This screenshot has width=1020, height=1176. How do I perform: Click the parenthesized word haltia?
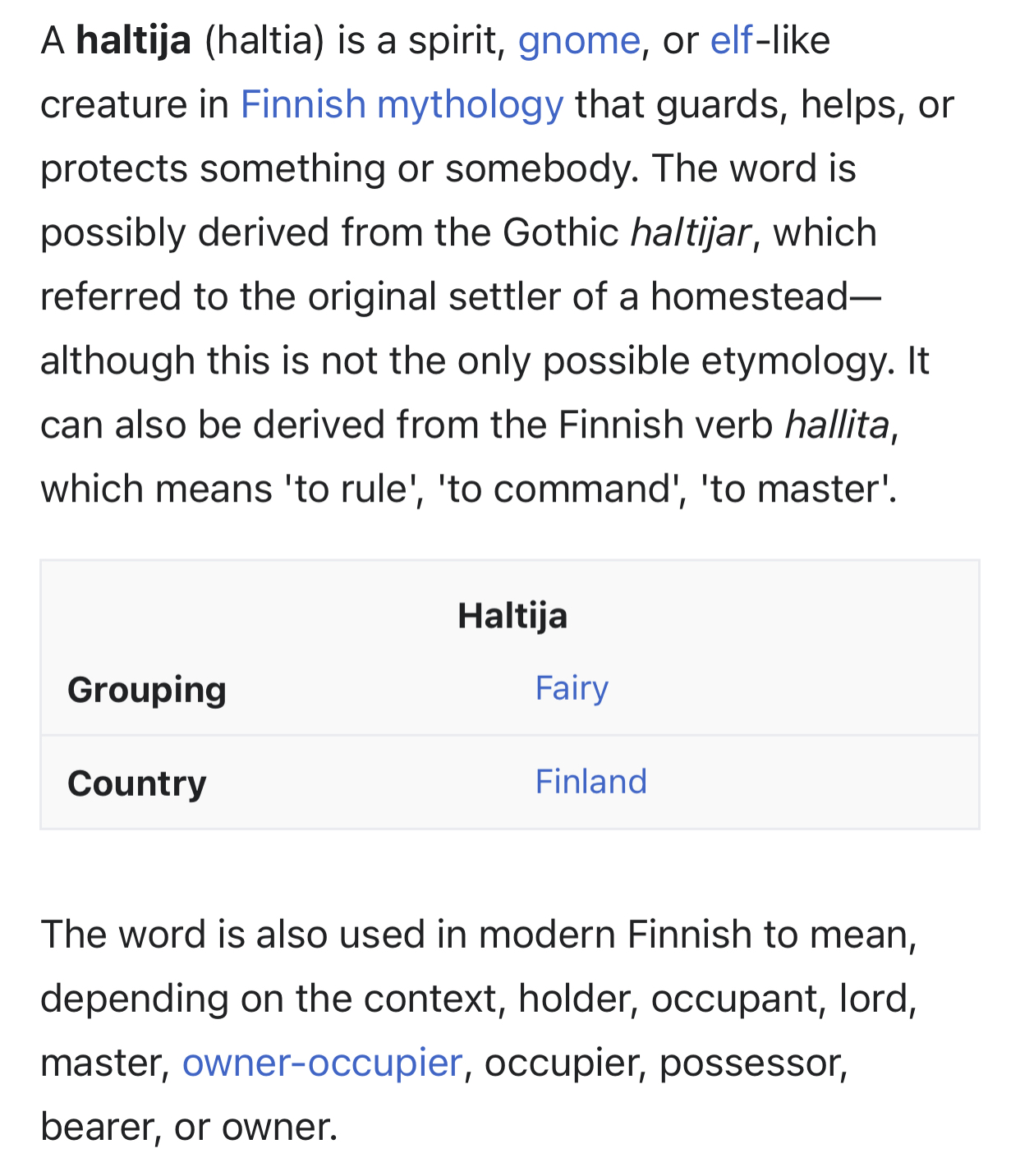264,40
